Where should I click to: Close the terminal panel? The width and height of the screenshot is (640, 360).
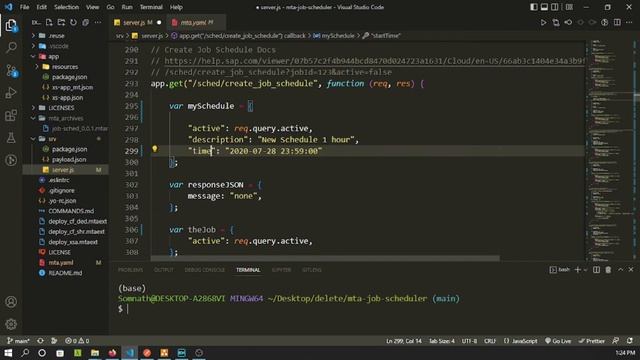(x=631, y=270)
